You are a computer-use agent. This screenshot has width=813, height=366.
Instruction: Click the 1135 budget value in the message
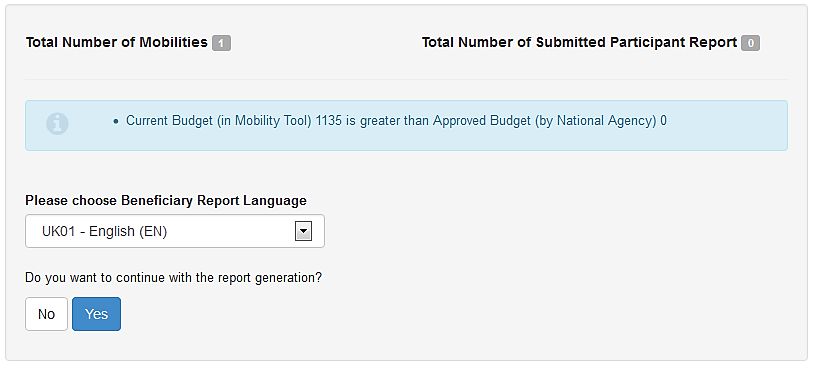pos(329,121)
